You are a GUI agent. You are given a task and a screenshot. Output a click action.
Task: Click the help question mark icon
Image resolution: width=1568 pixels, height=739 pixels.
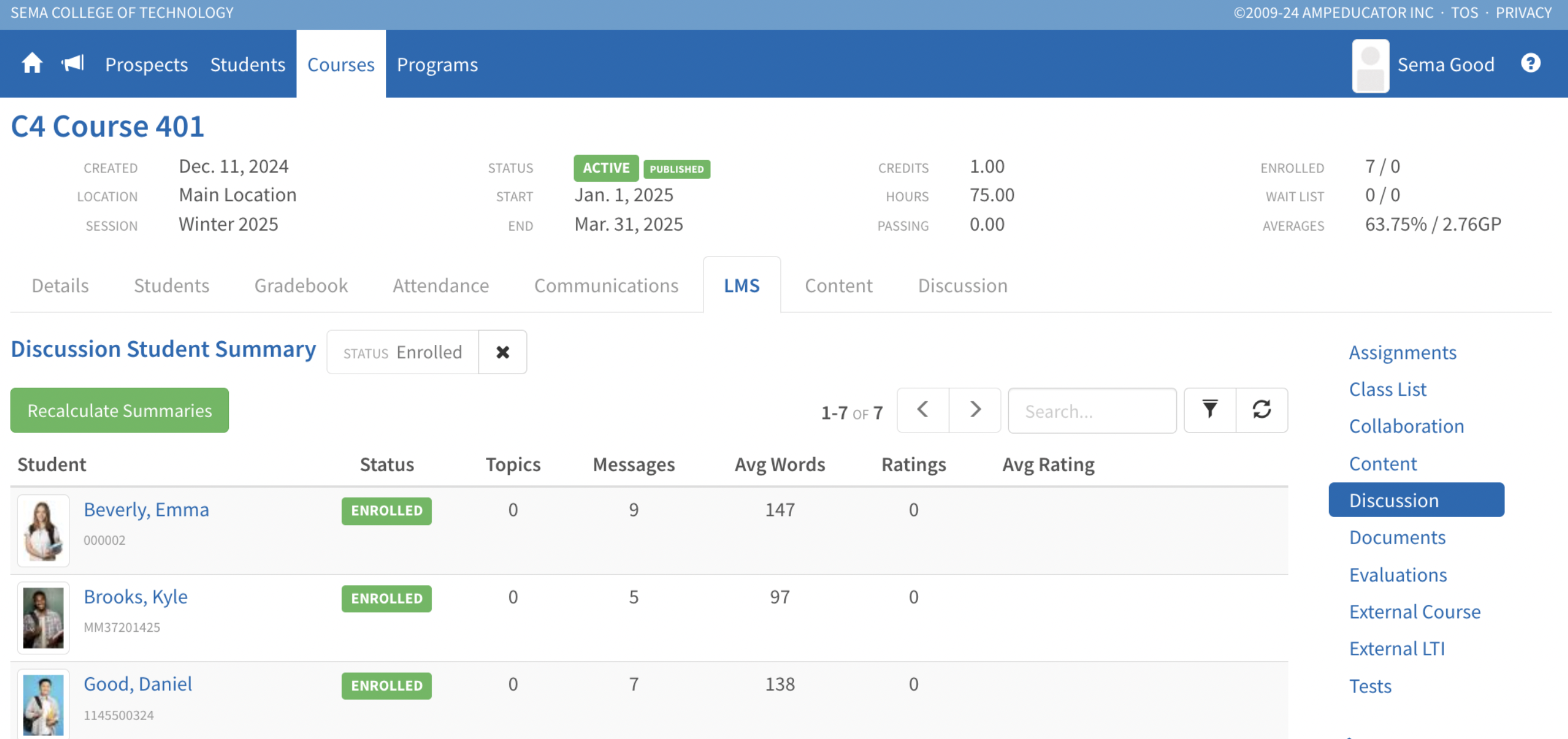pyautogui.click(x=1530, y=64)
